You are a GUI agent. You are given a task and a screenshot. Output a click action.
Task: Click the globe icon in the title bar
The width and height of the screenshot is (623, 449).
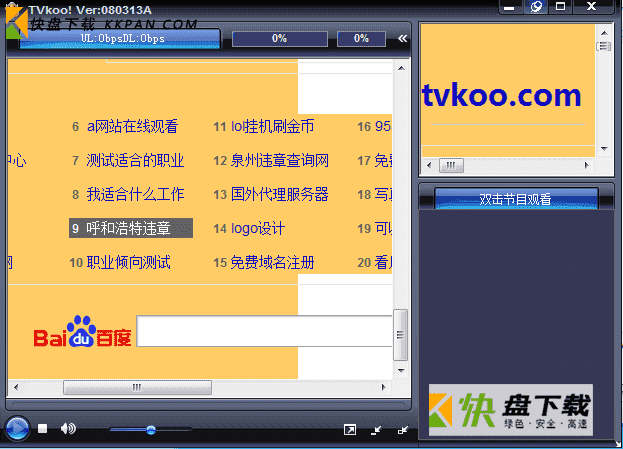tap(536, 6)
